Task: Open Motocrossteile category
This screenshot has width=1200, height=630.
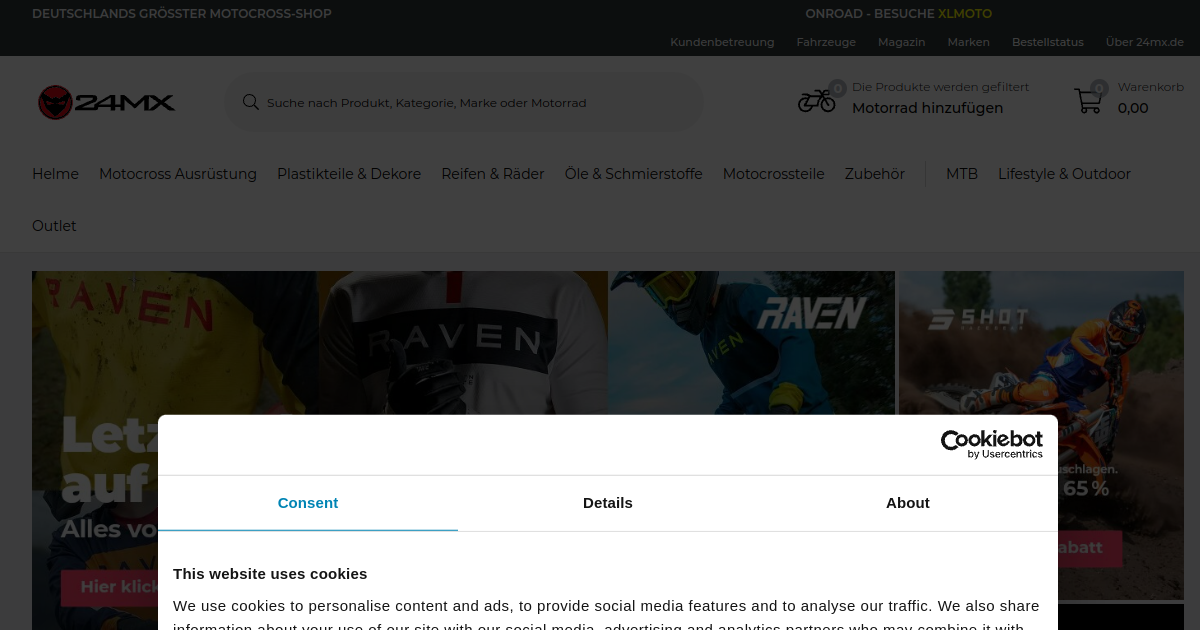Action: pos(774,174)
